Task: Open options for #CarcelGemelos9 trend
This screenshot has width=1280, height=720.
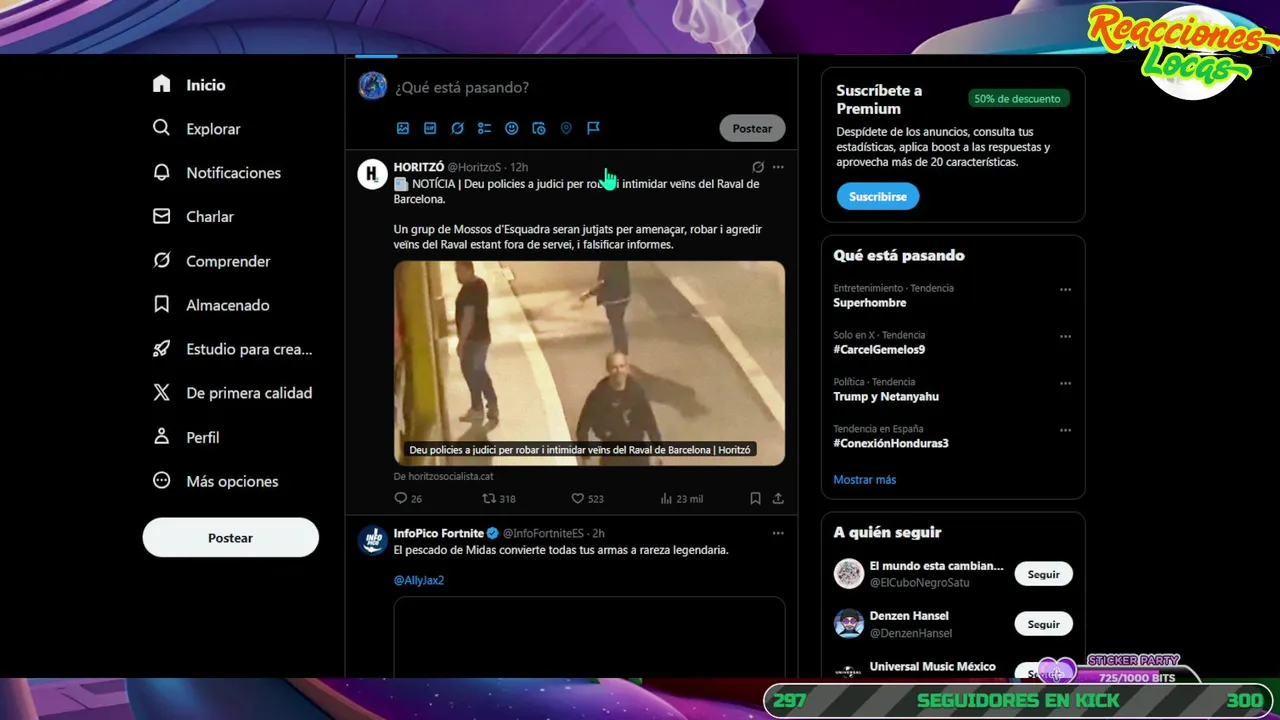Action: [1065, 337]
